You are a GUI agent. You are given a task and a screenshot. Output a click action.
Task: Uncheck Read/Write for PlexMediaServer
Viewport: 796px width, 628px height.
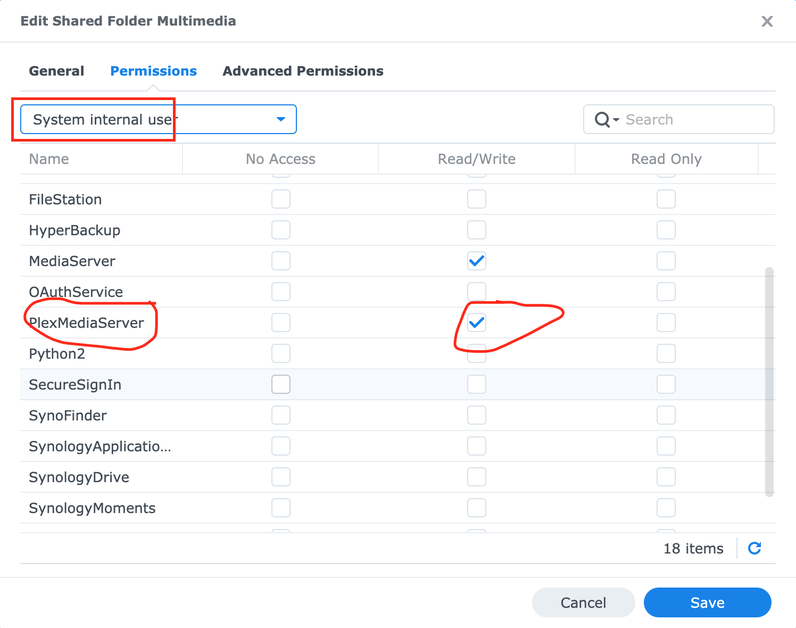[x=477, y=322]
